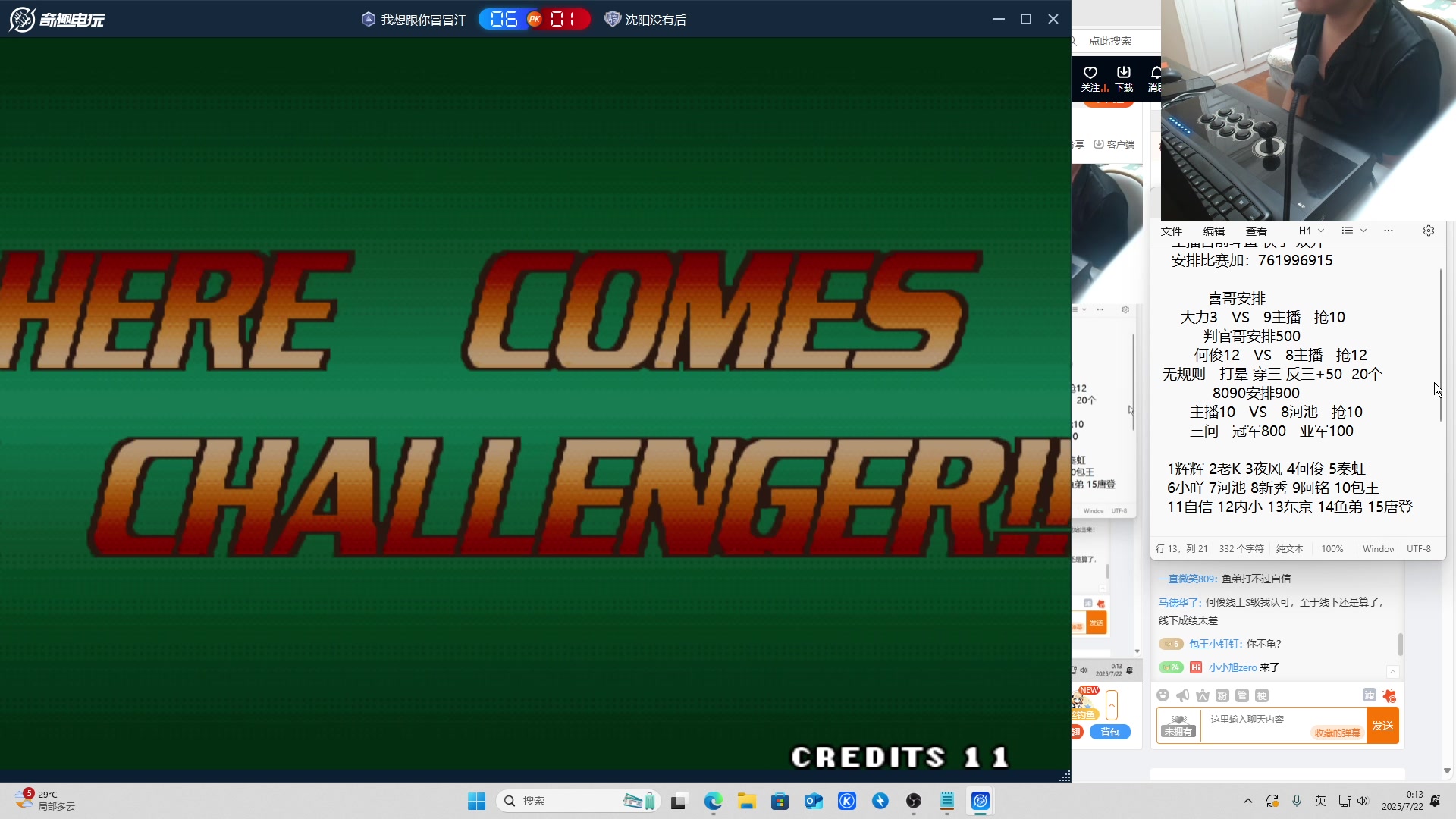Viewport: 1456px width, 819px height.
Task: Click the crown A text style icon
Action: tap(1203, 695)
